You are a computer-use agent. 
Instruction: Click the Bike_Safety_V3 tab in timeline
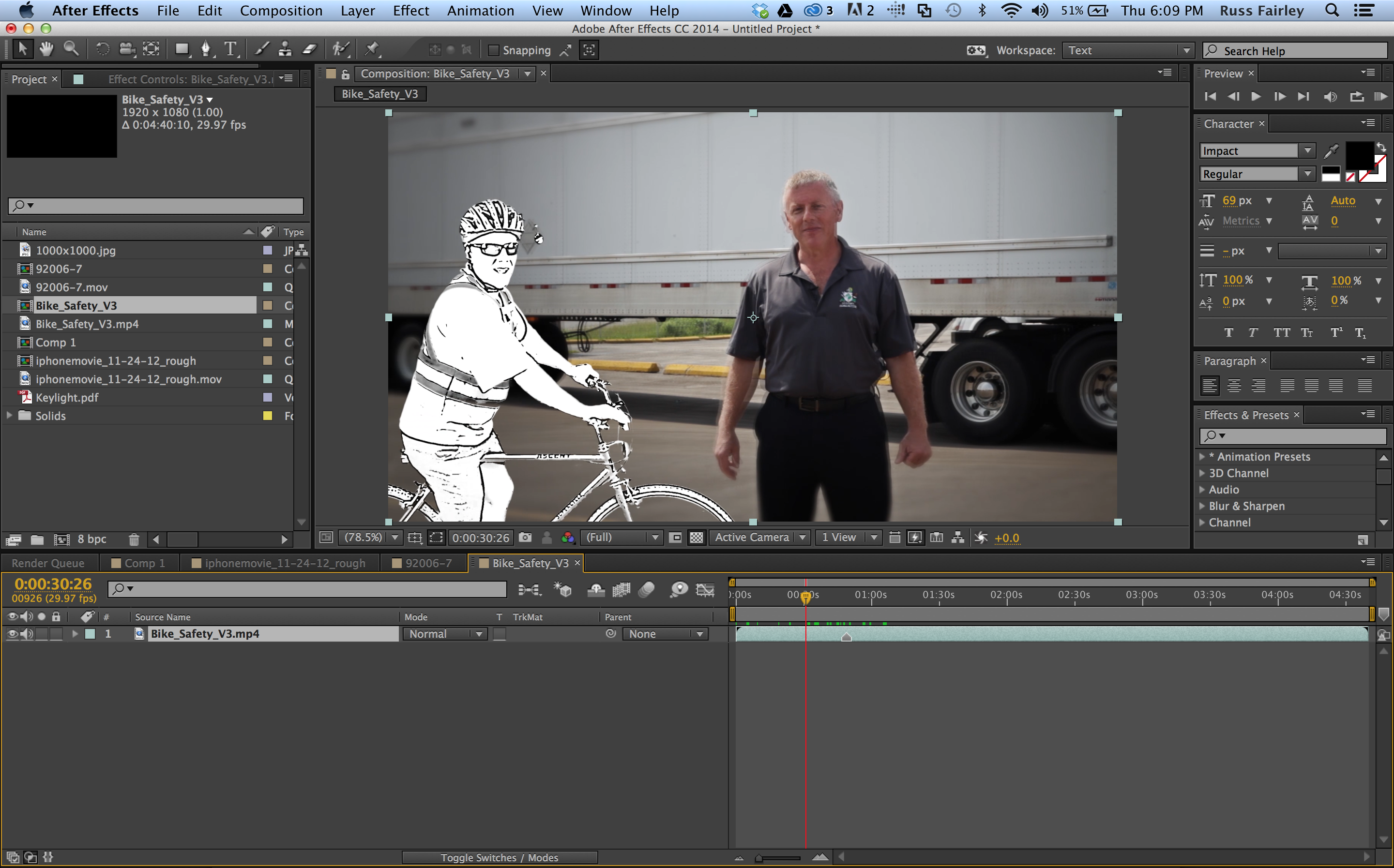pos(530,564)
